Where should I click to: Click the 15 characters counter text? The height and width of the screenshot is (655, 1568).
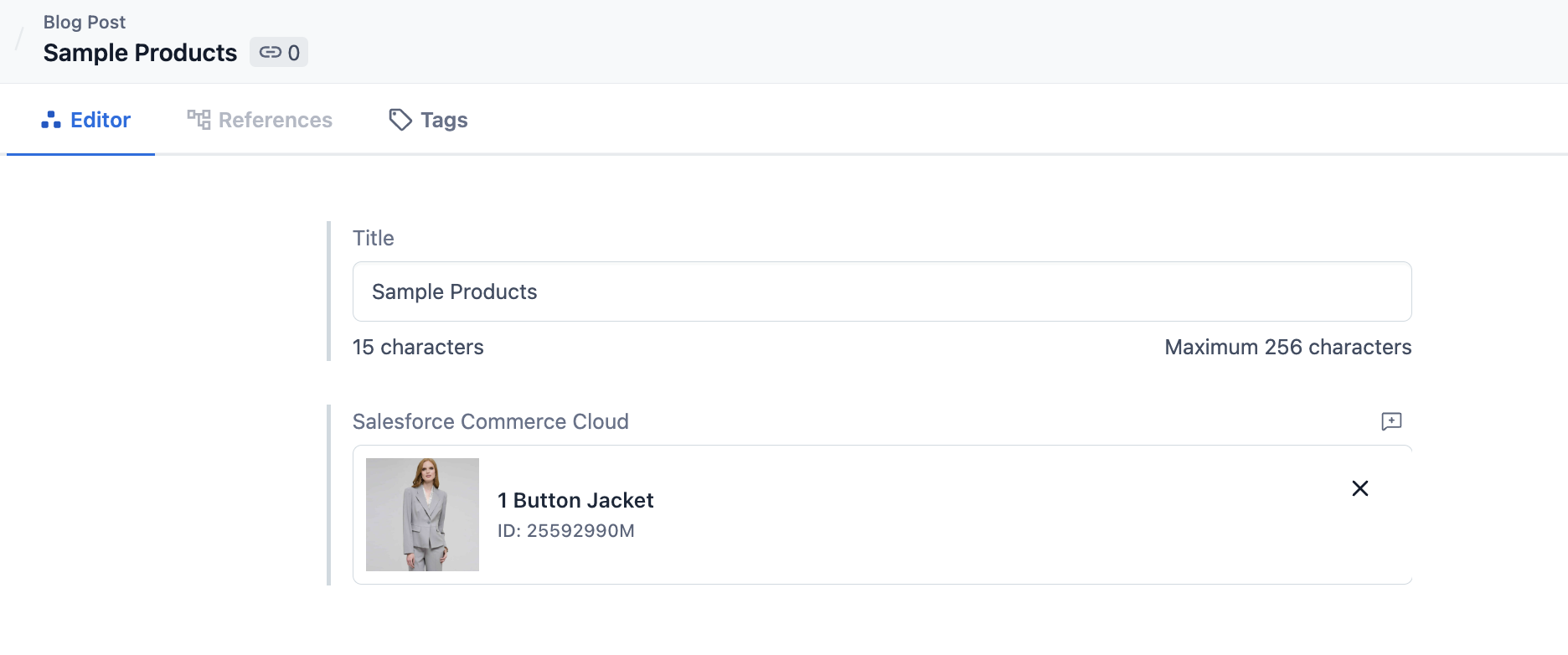point(418,347)
